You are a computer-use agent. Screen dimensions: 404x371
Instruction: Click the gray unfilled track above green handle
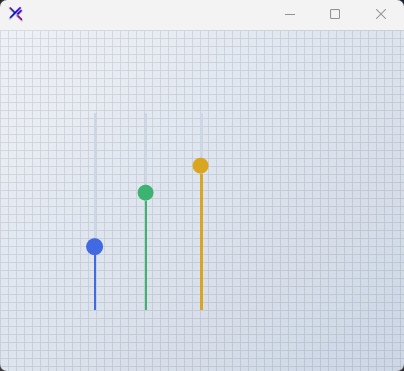click(x=146, y=149)
